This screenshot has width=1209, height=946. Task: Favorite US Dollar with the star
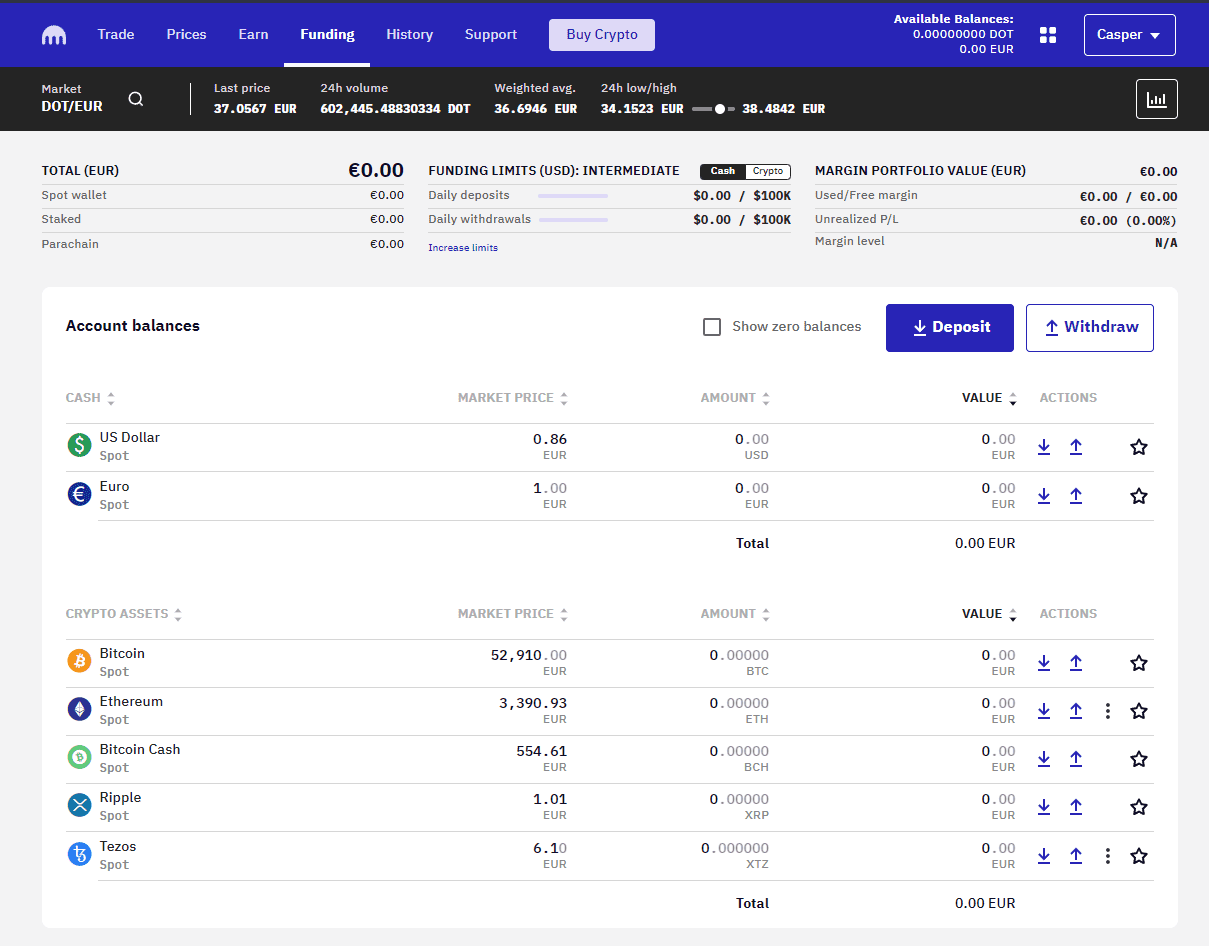(x=1138, y=447)
